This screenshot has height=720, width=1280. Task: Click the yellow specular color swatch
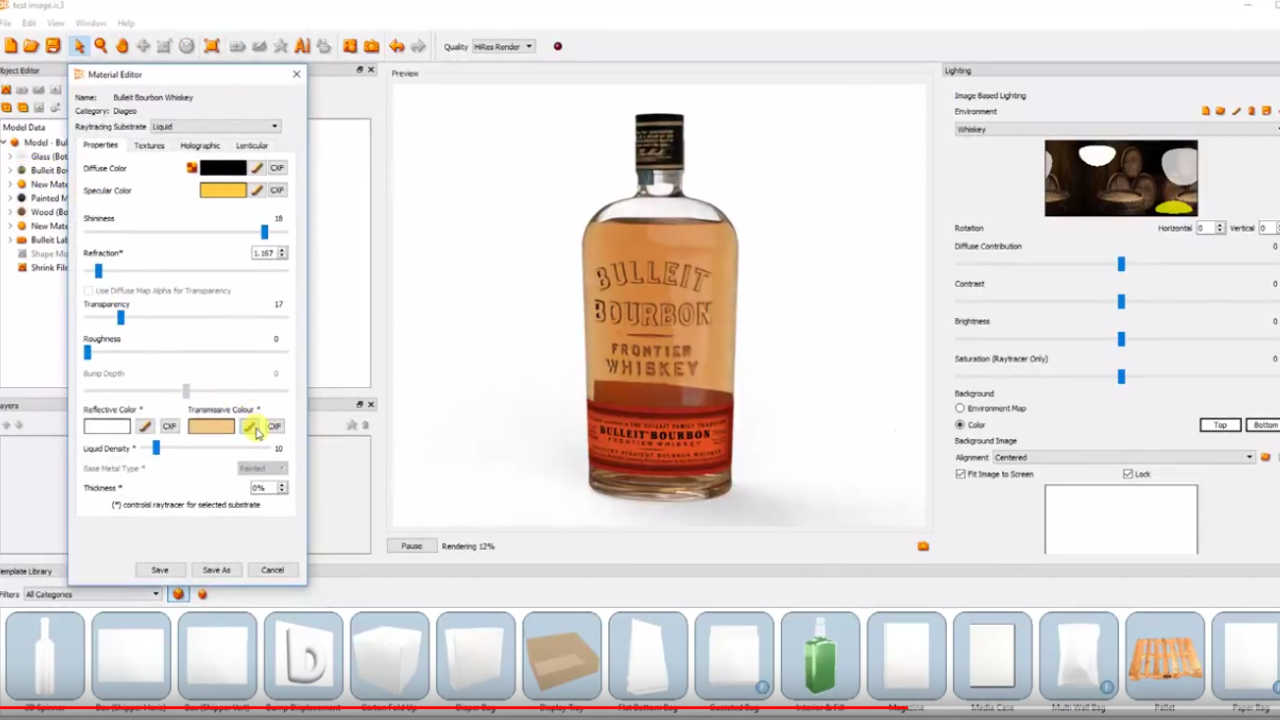coord(222,190)
